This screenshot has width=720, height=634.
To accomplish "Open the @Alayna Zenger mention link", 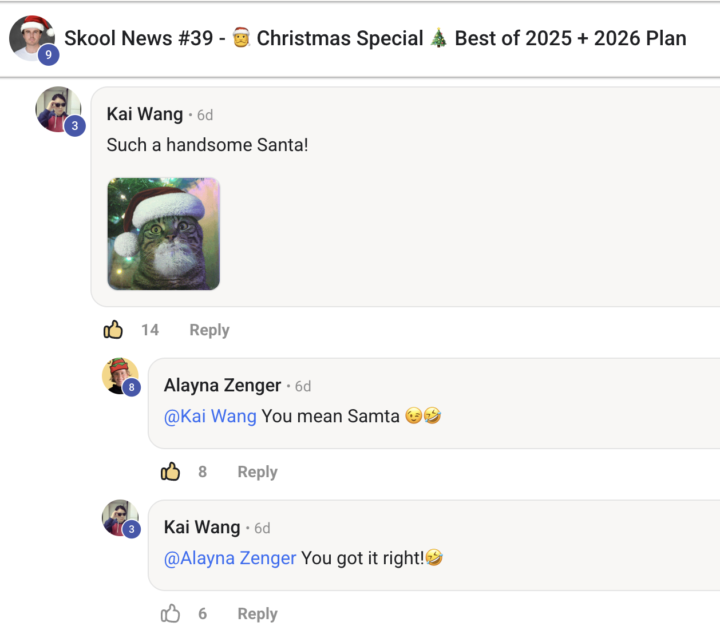I will (230, 558).
